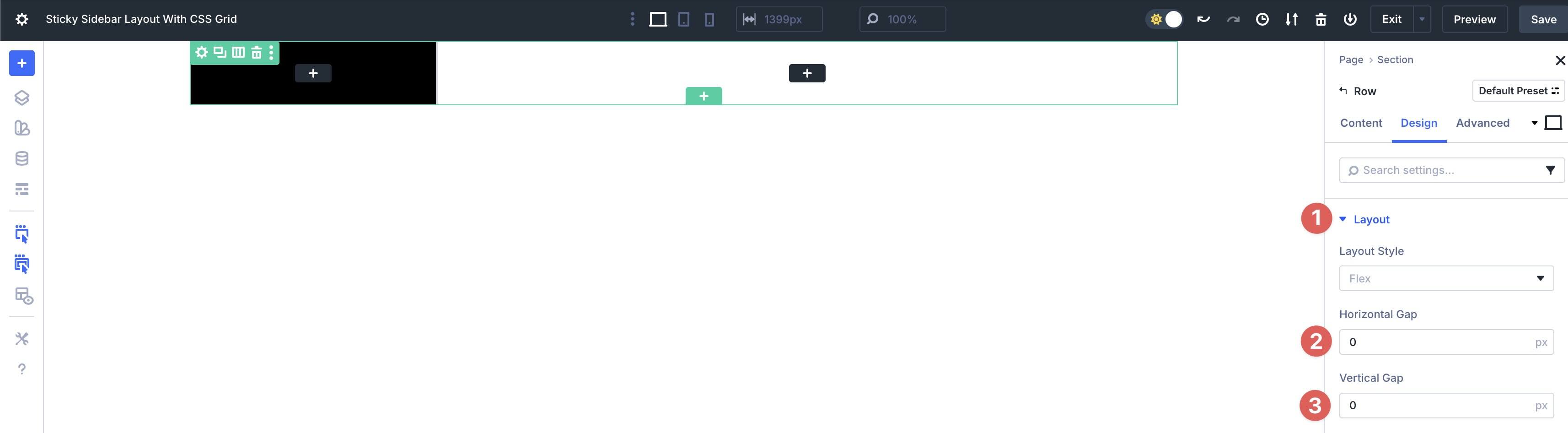
Task: Switch to the Content tab
Action: [1361, 122]
